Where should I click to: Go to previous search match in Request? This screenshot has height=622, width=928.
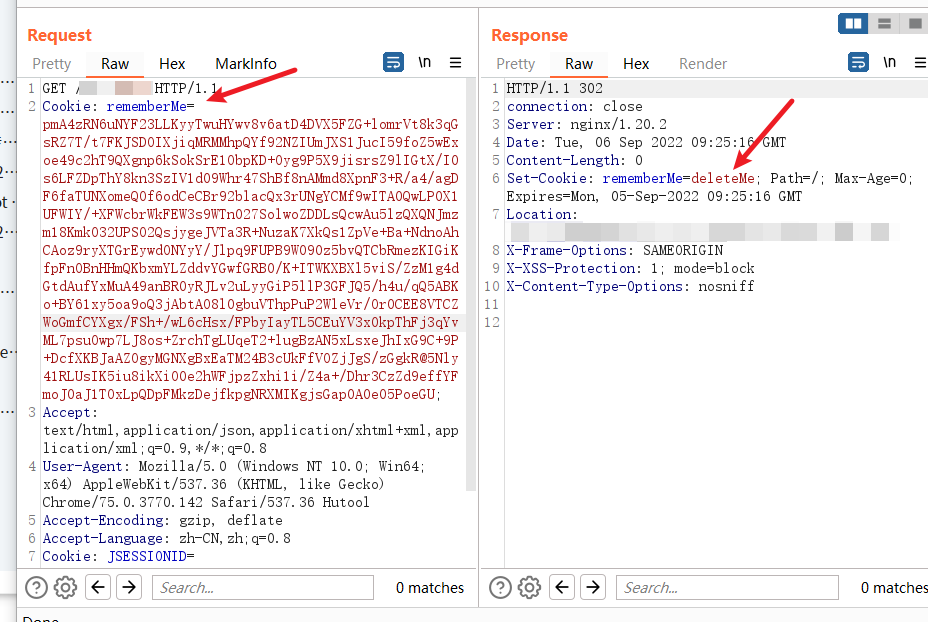pos(98,588)
